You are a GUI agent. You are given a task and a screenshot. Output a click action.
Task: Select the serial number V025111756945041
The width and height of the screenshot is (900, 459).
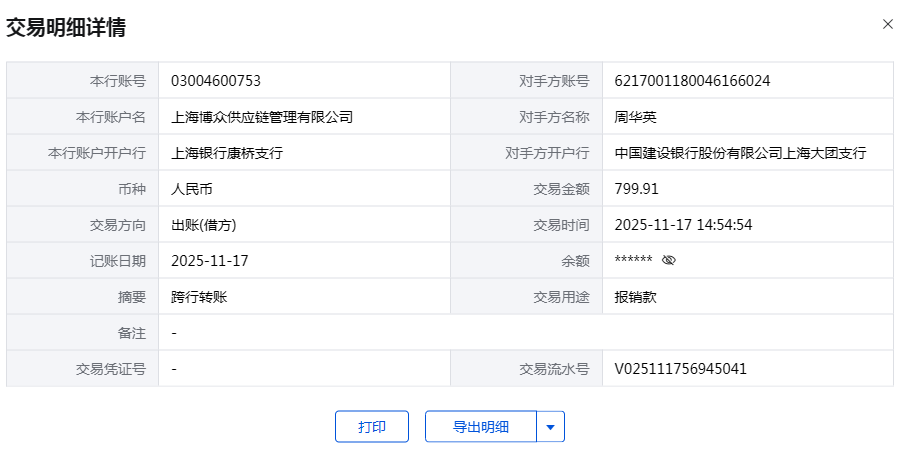point(680,369)
